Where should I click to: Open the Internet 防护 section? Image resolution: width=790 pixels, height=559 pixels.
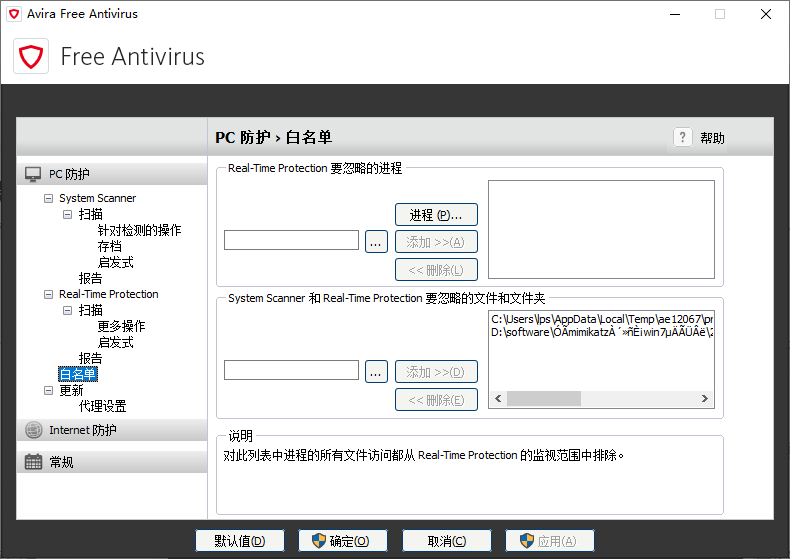pos(112,430)
